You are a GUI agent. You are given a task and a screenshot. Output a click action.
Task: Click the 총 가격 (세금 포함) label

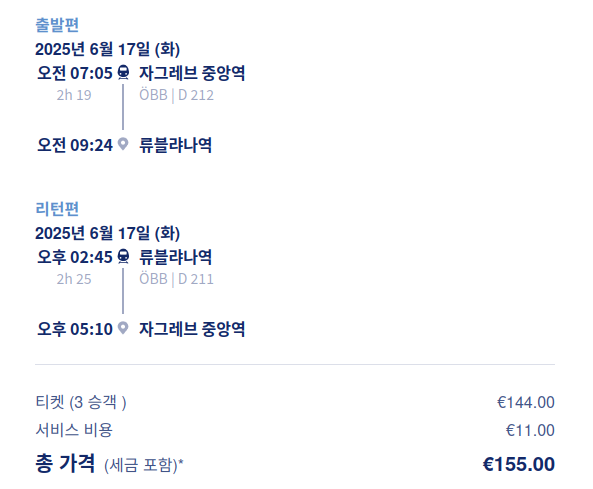tap(109, 464)
